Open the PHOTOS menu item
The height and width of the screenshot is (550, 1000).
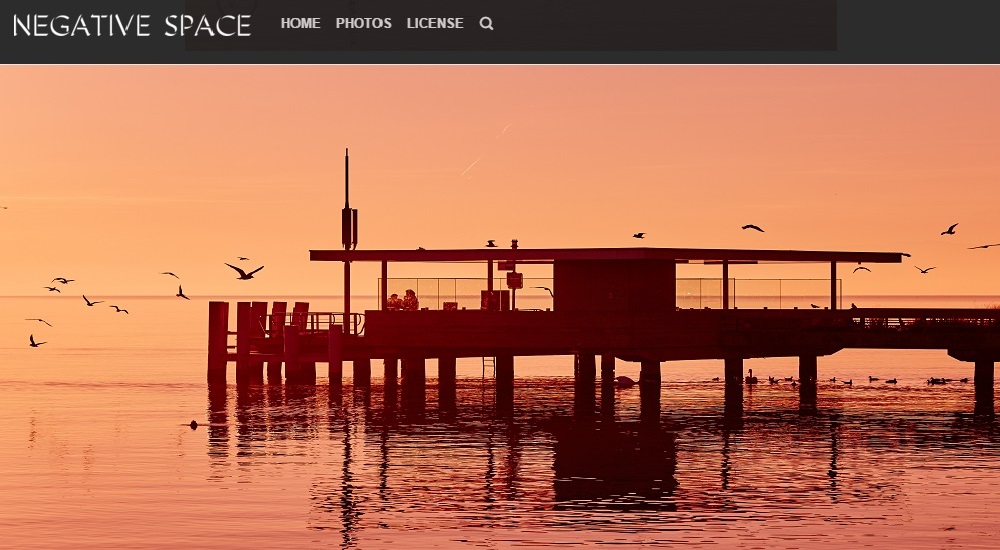coord(364,23)
